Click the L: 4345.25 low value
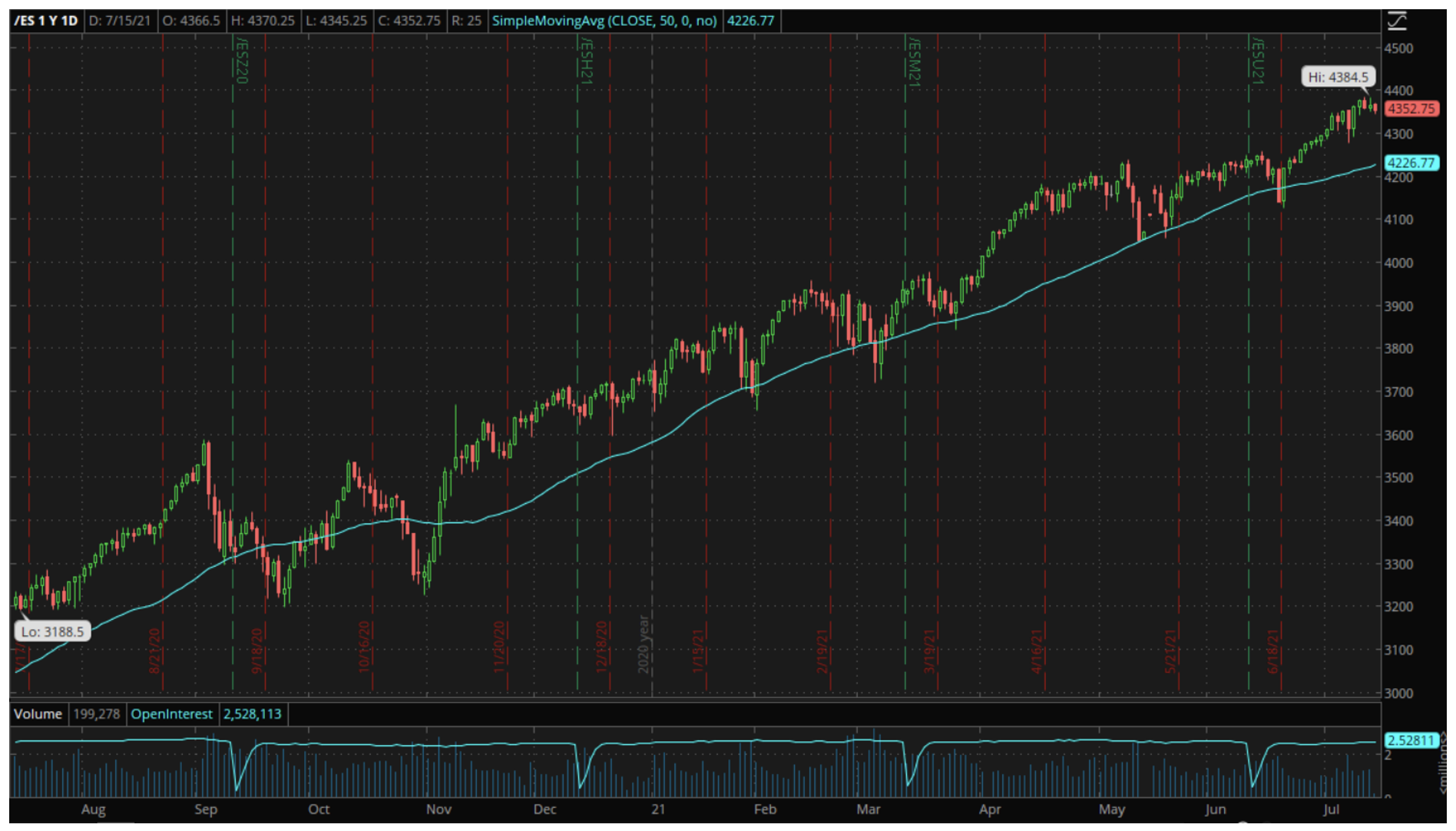 [x=336, y=21]
